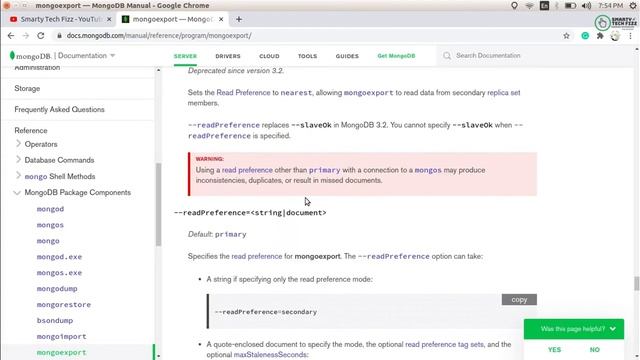Image resolution: width=640 pixels, height=360 pixels.
Task: Copy the readPreference=secondary code snippet
Action: pos(519,300)
